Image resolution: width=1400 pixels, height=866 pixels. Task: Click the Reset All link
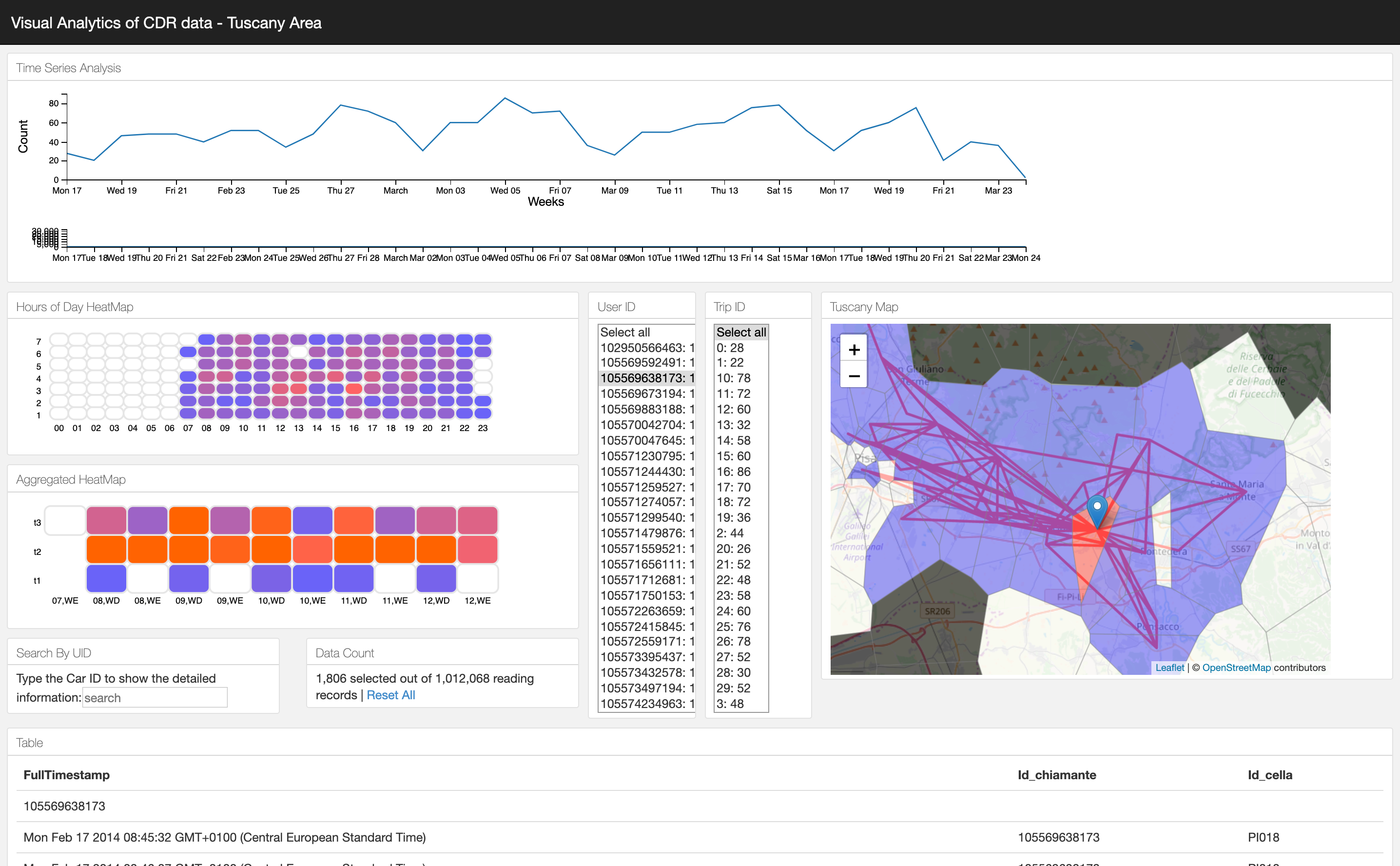(x=390, y=695)
